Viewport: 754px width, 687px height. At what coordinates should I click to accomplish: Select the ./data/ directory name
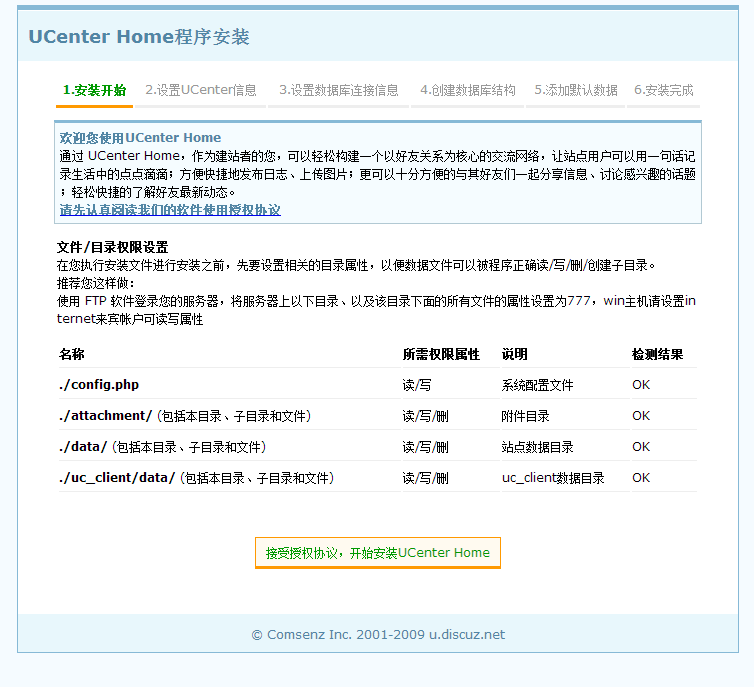[83, 447]
